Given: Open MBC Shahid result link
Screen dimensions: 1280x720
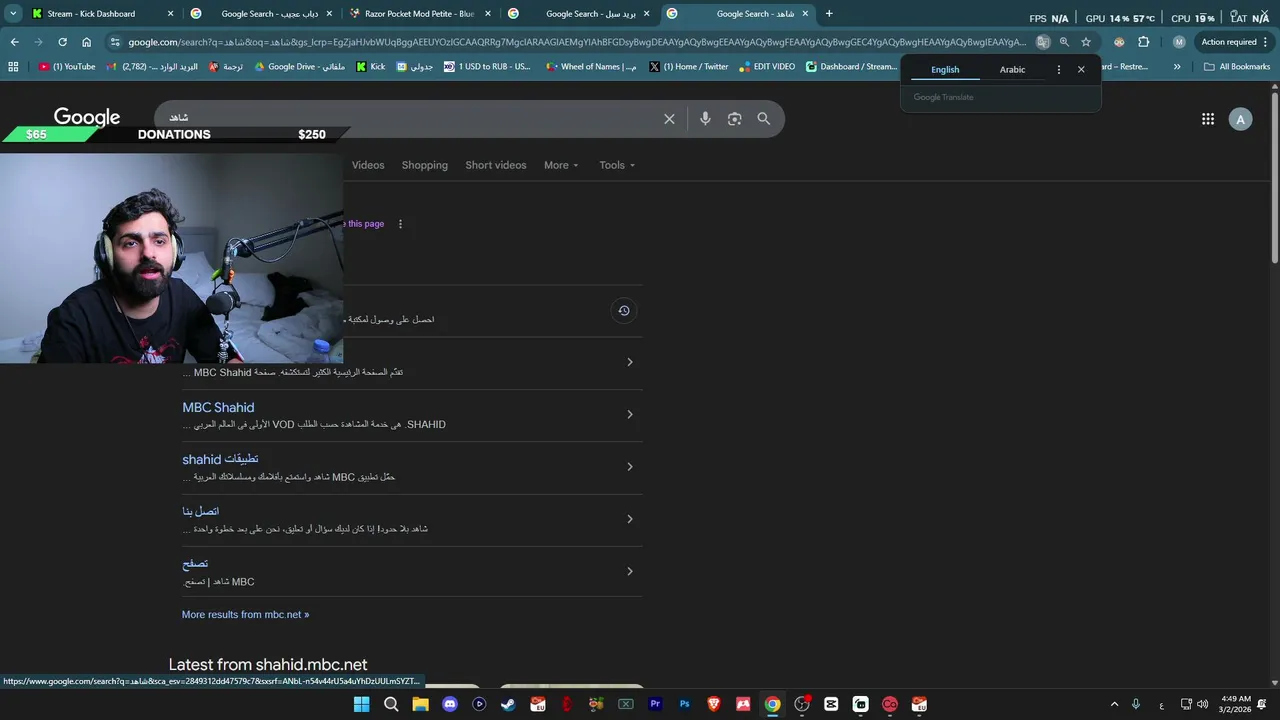Looking at the screenshot, I should point(218,407).
